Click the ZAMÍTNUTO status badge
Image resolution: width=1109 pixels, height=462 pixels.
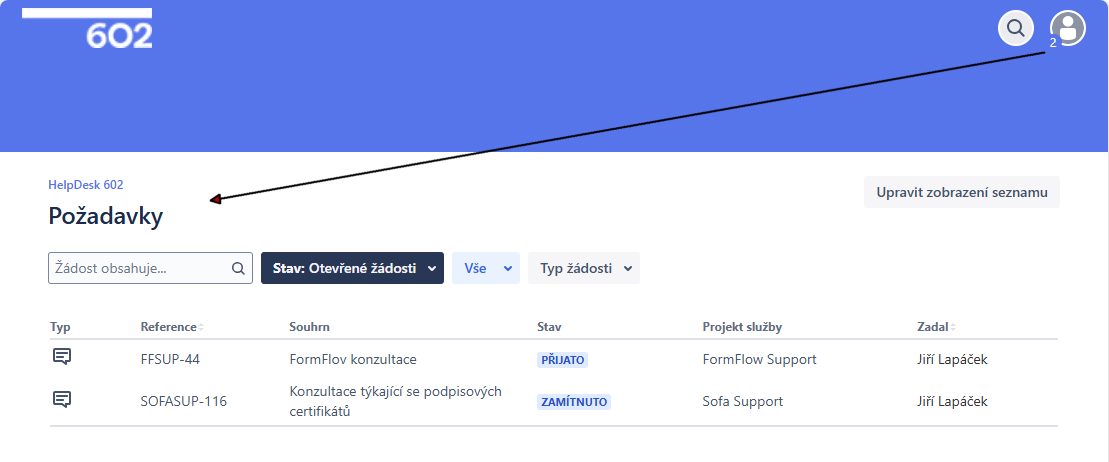573,402
